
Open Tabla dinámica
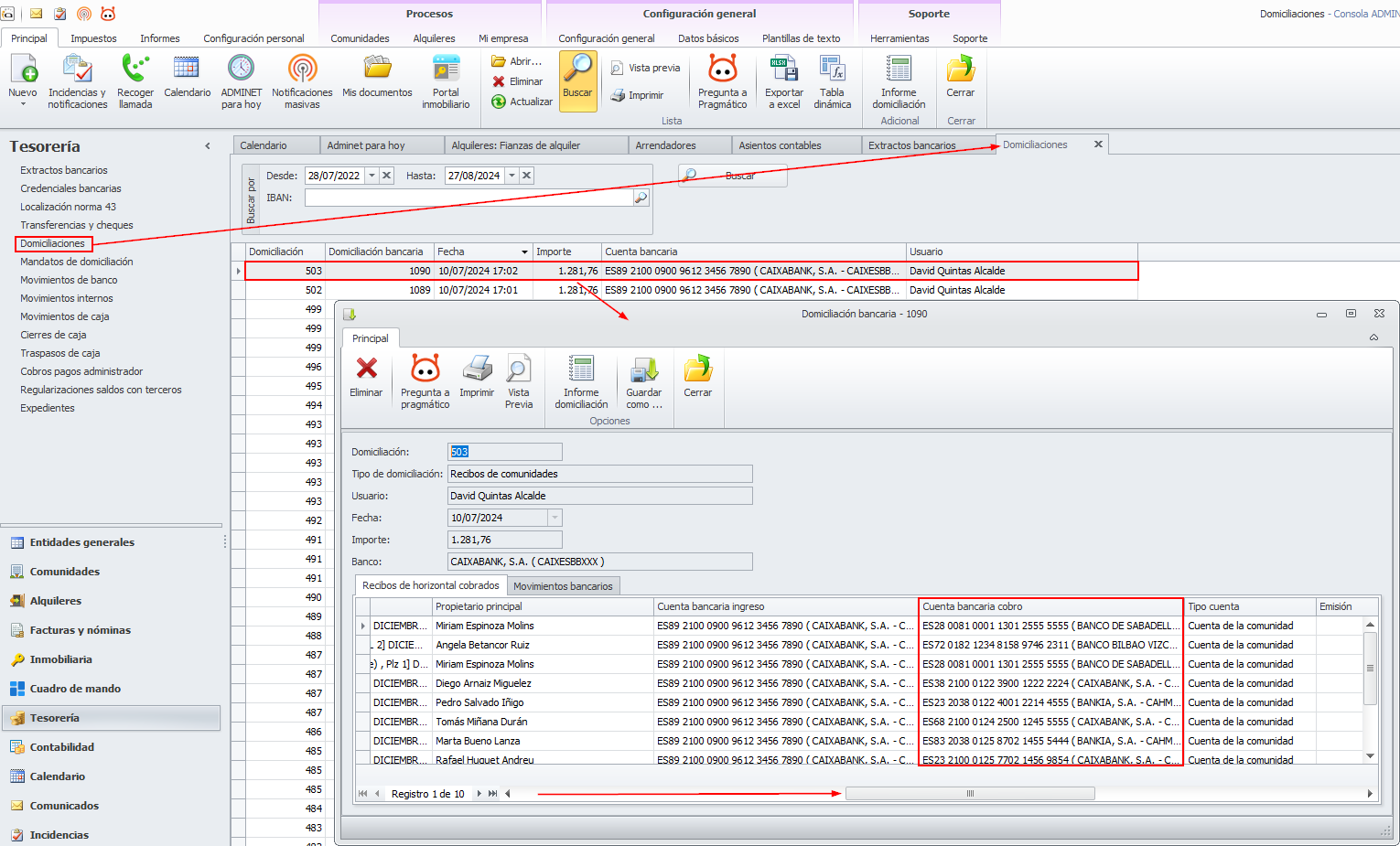pos(833,80)
